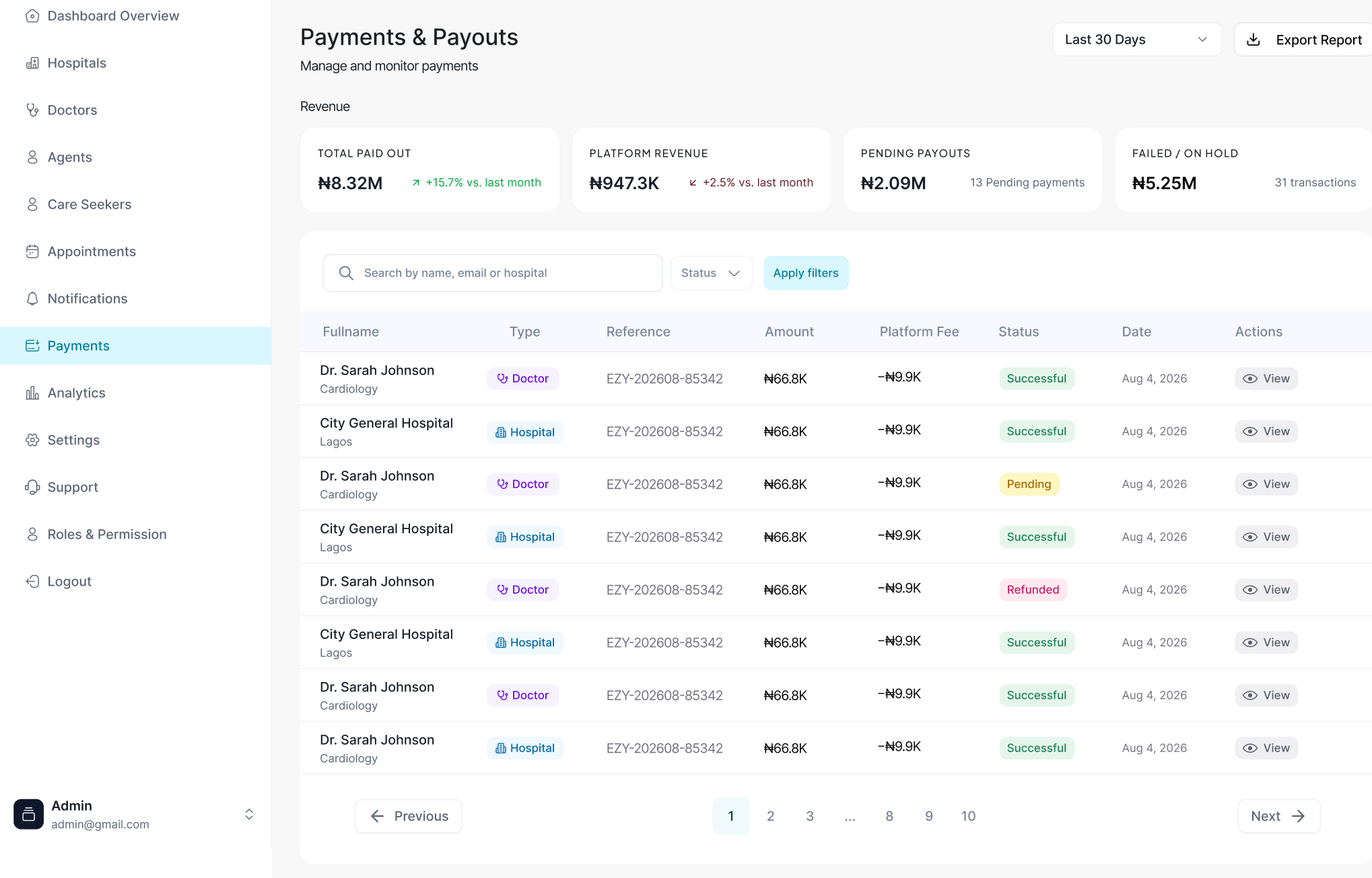Click the Support headset icon
Image resolution: width=1372 pixels, height=878 pixels.
[32, 487]
